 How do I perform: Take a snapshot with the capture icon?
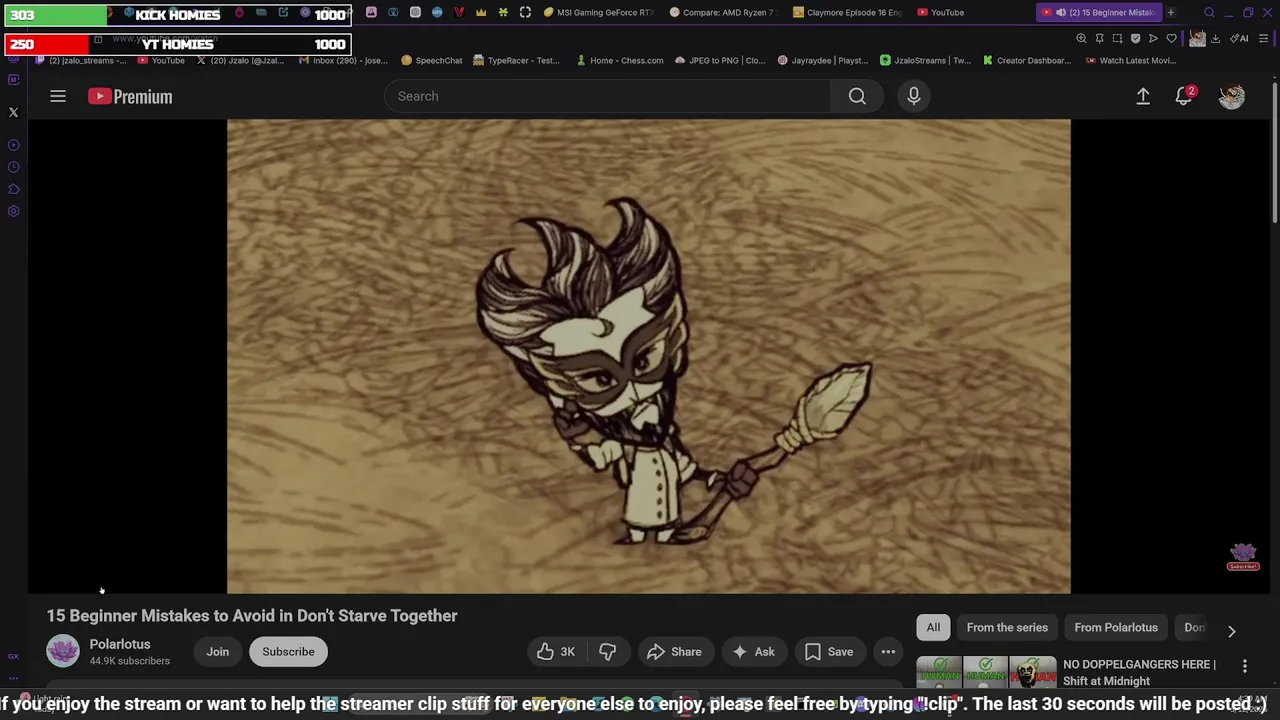point(1117,38)
